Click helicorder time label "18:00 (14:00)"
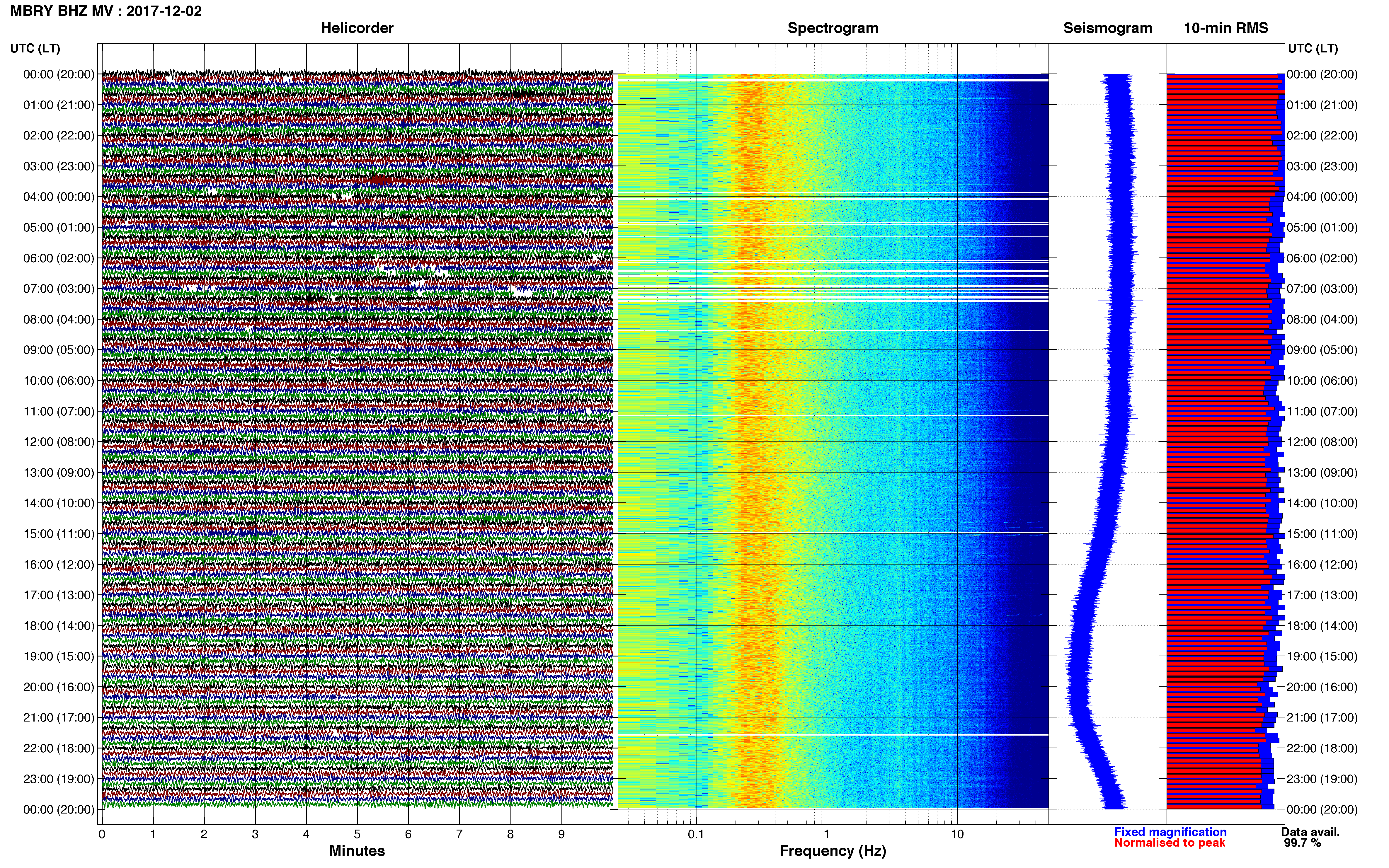 pyautogui.click(x=59, y=626)
